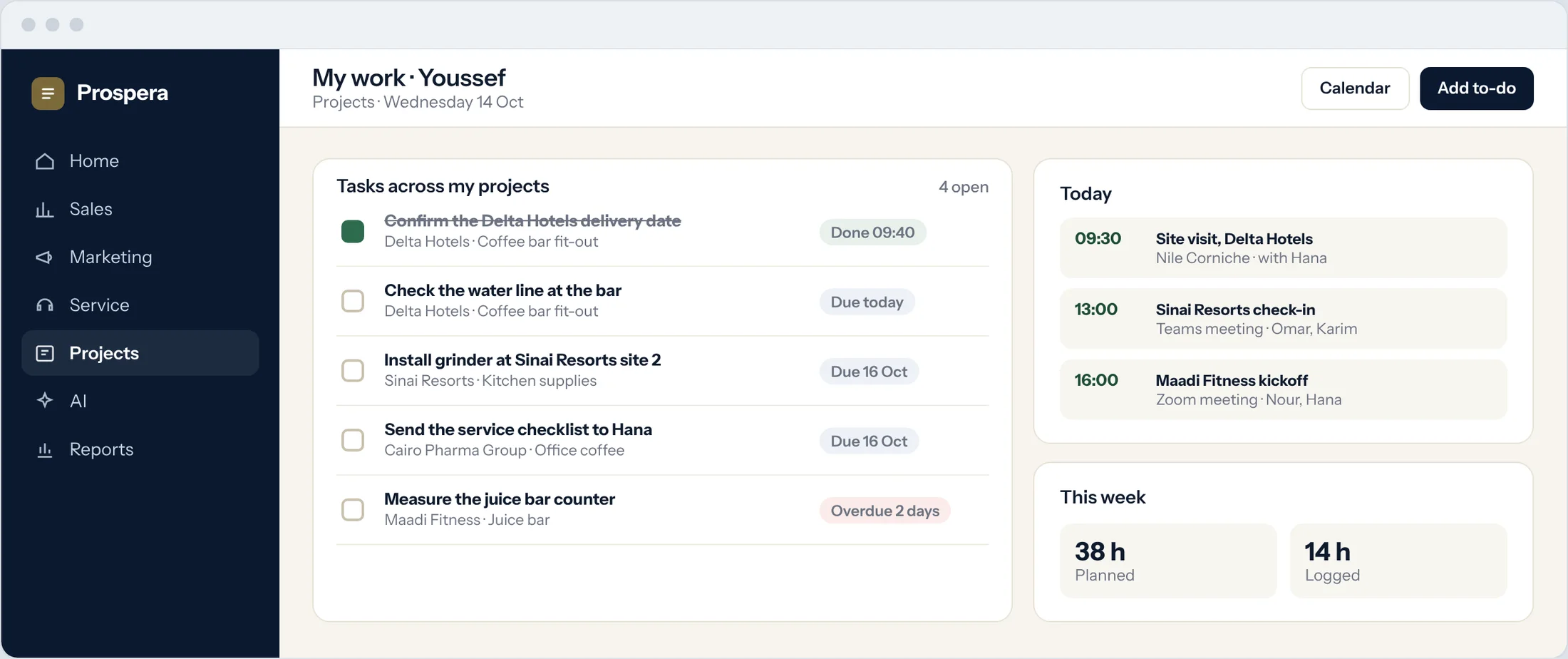1568x659 pixels.
Task: Open the AI sidebar label
Action: click(x=78, y=402)
